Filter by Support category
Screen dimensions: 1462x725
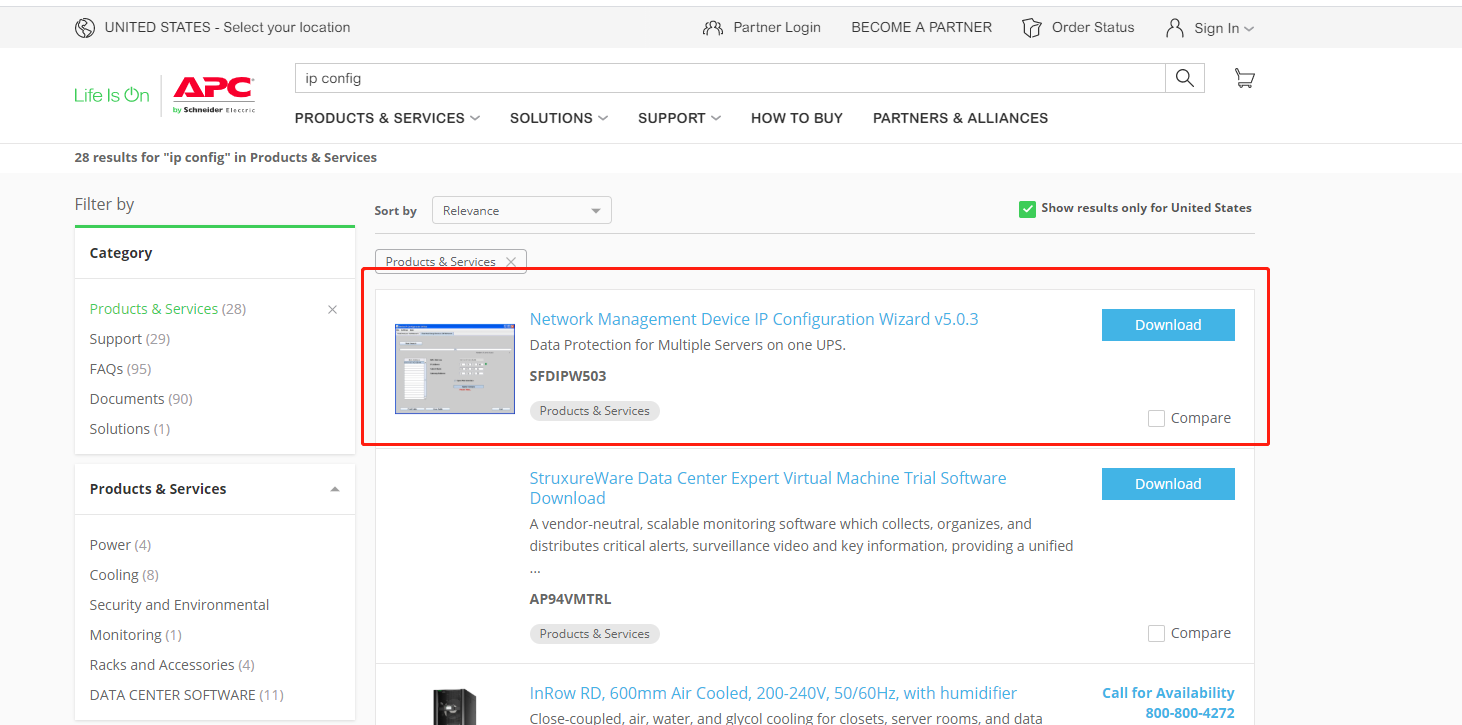click(130, 339)
